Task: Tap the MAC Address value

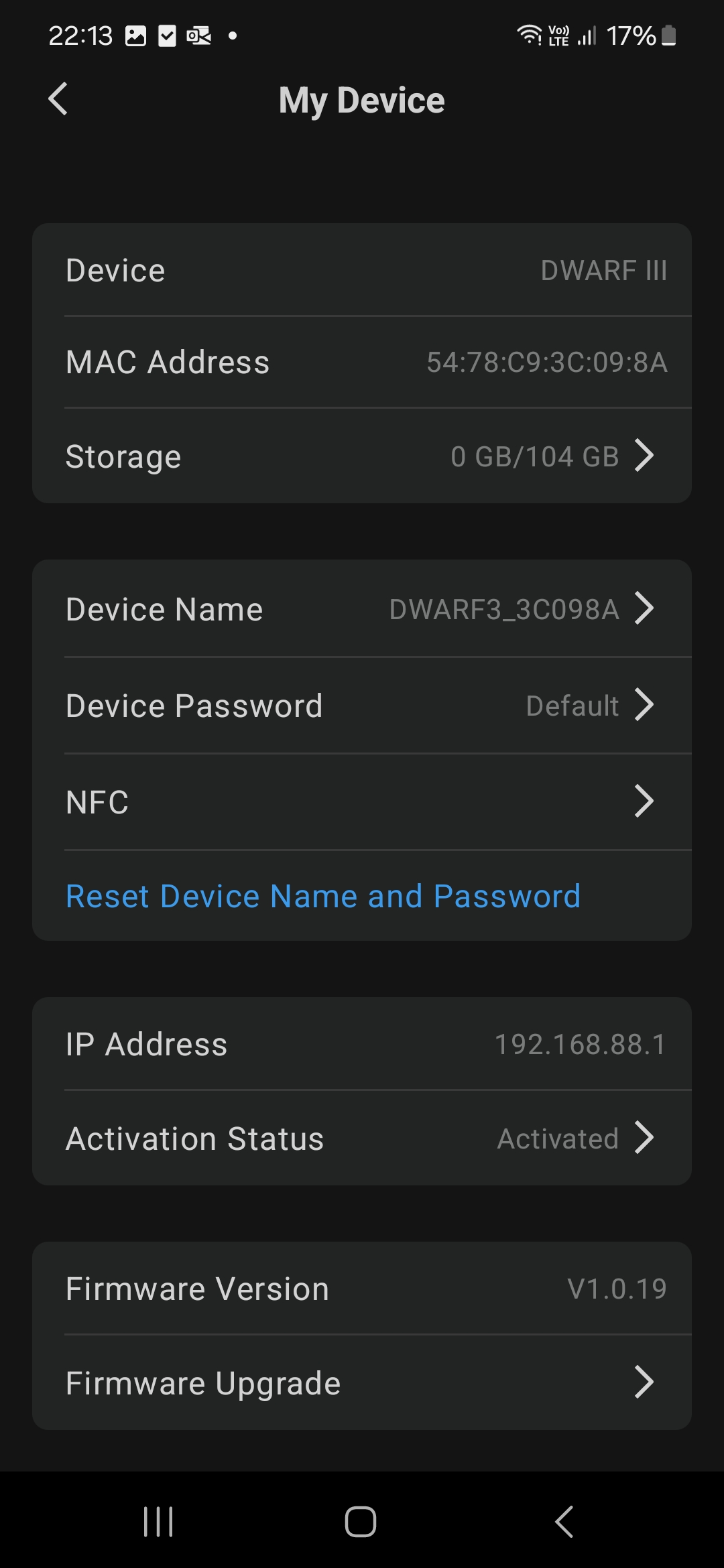Action: pyautogui.click(x=546, y=363)
